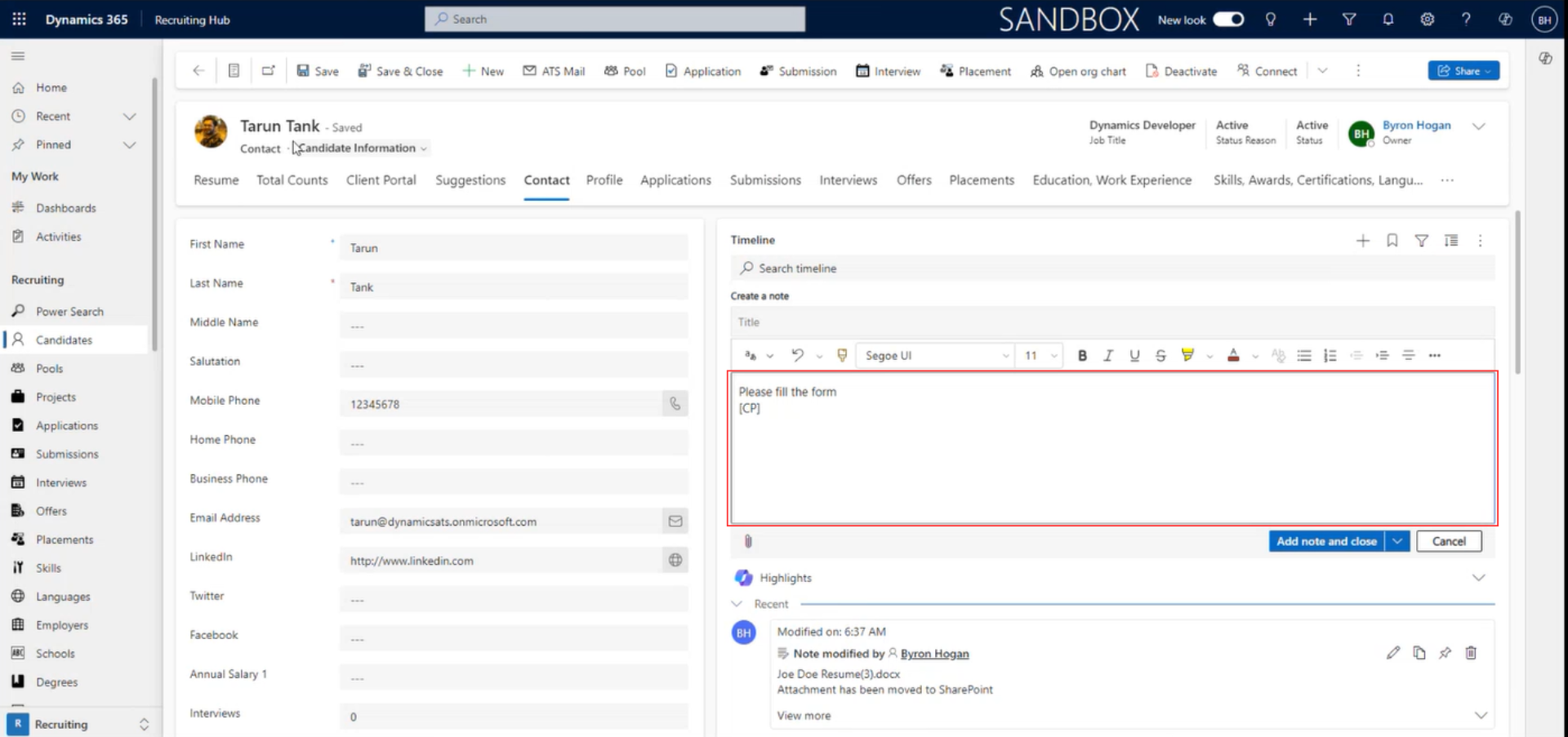Expand the chevron next to Connect
Image resolution: width=1568 pixels, height=737 pixels.
point(1322,71)
